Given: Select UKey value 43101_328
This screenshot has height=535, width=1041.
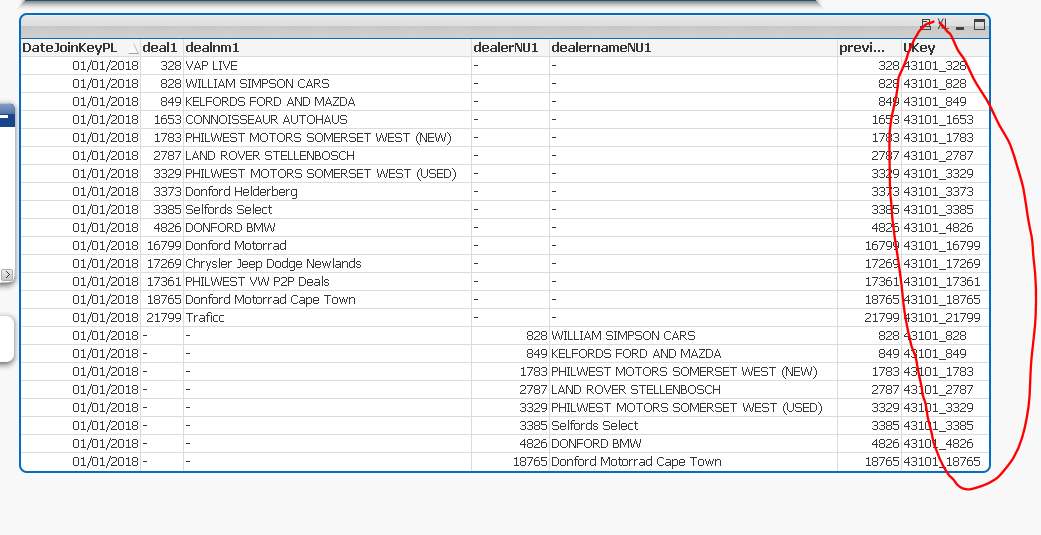Looking at the screenshot, I should 935,66.
